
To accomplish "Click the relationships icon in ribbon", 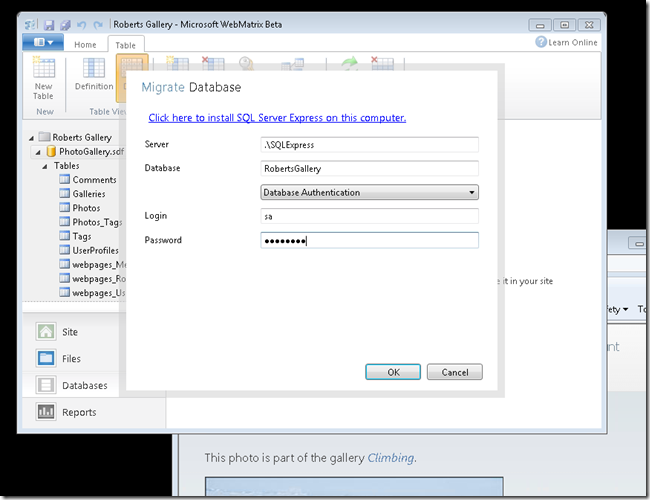I will click(292, 64).
